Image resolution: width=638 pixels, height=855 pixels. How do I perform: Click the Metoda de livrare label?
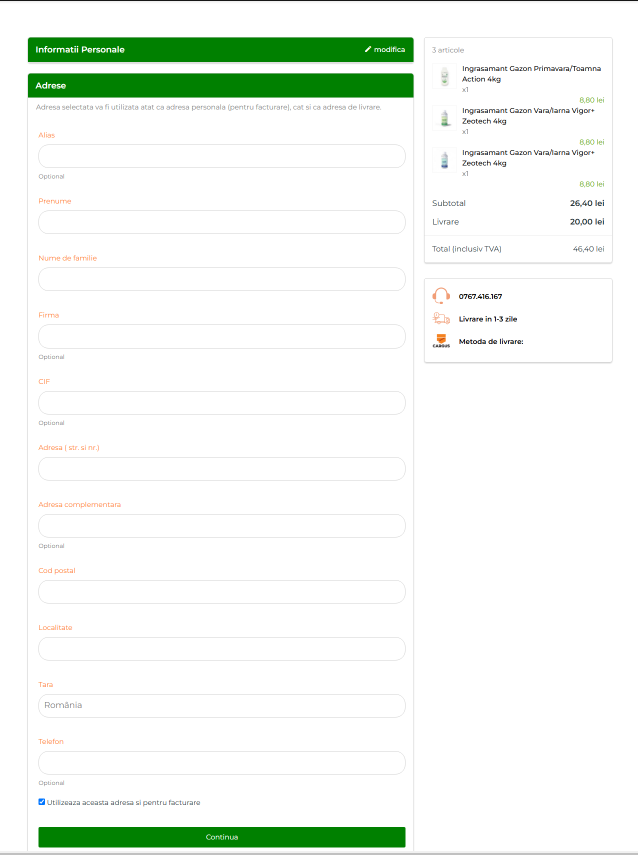coord(491,342)
